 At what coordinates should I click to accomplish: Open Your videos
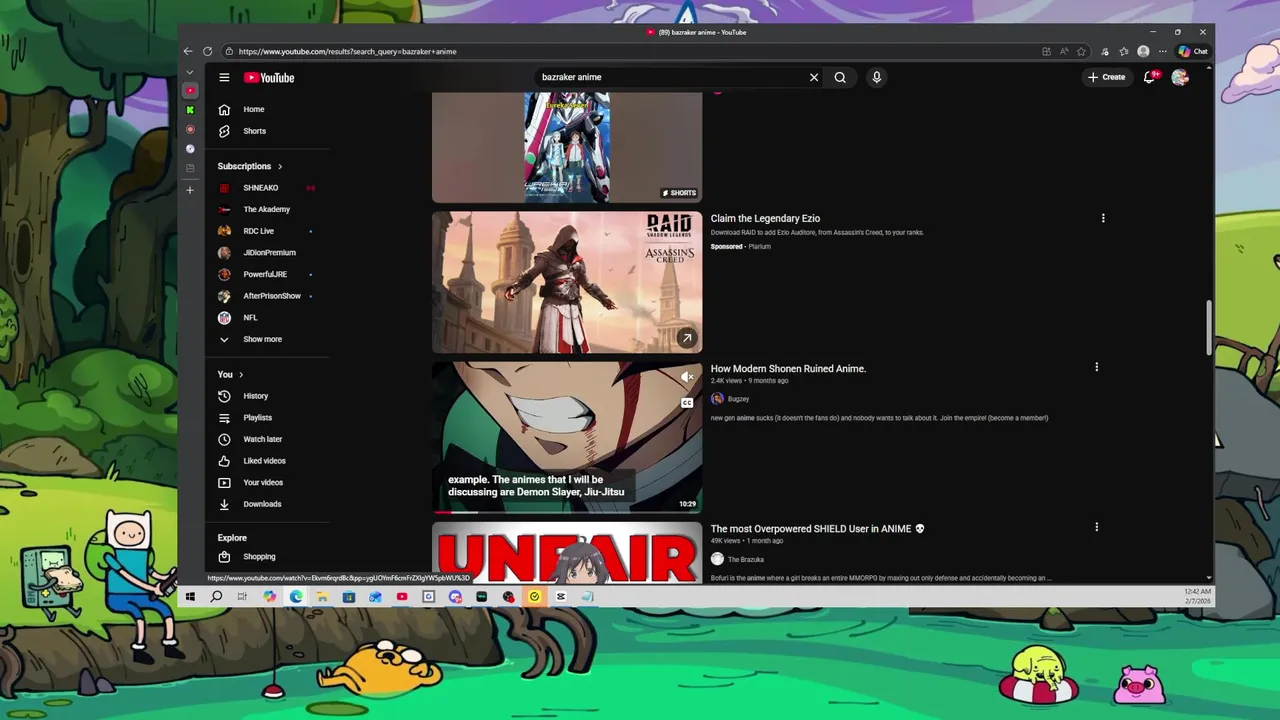coord(268,482)
